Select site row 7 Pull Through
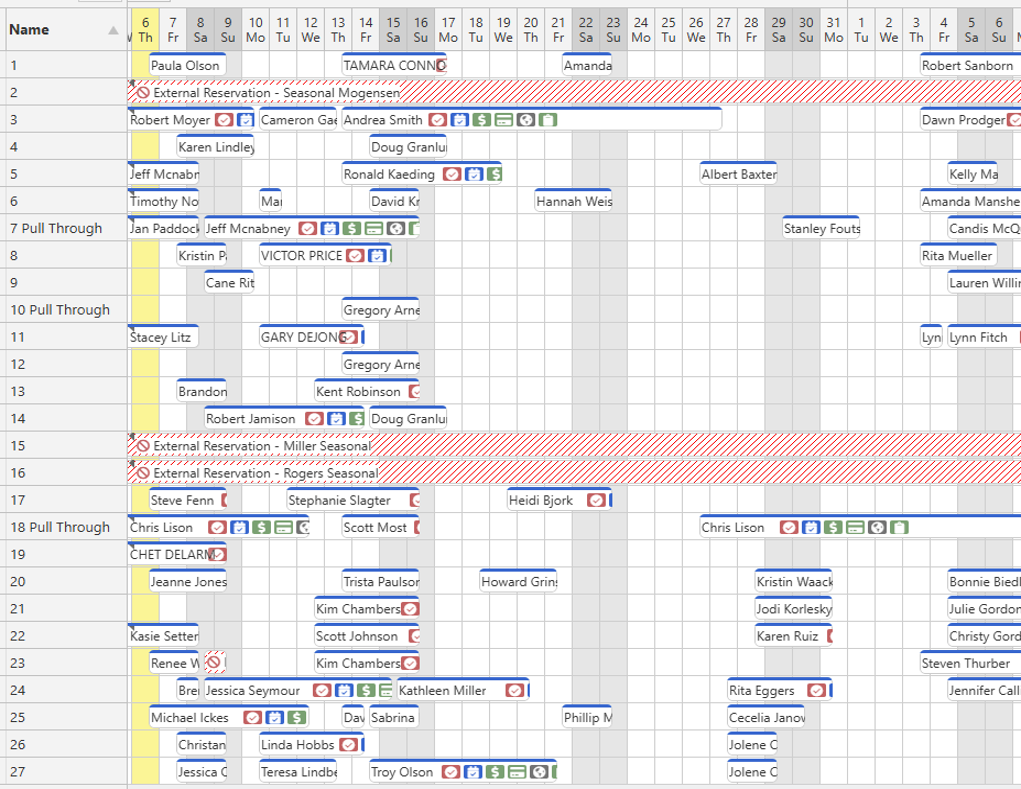1021x789 pixels. click(x=64, y=228)
